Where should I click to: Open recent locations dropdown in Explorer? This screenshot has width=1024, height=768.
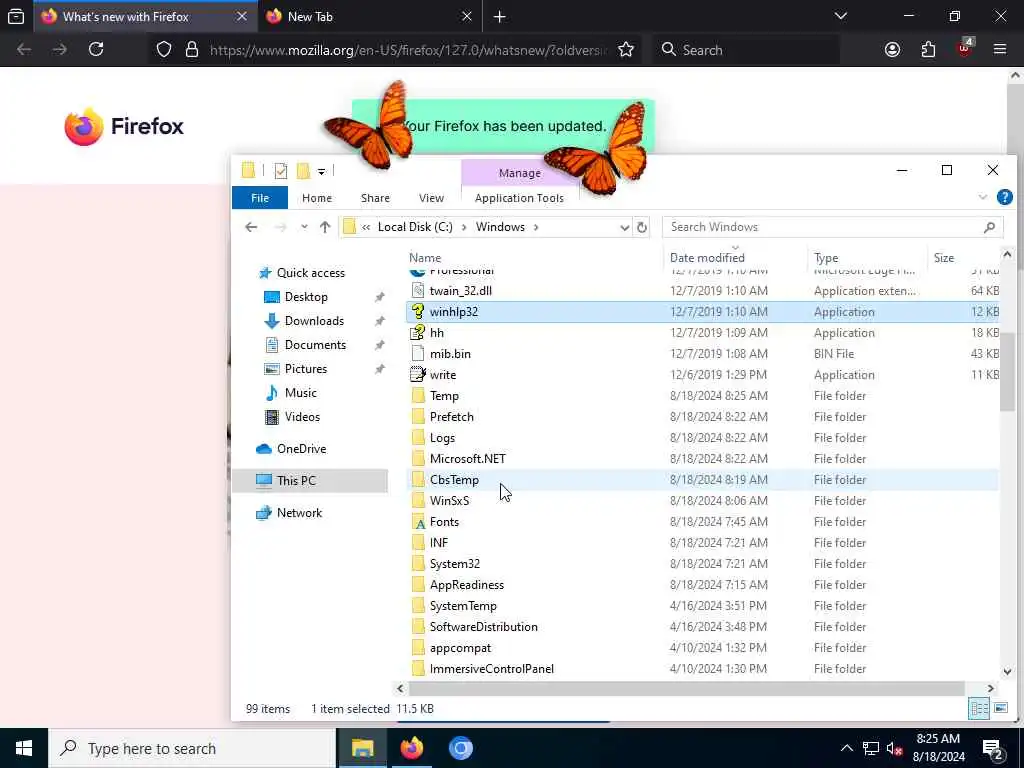coord(304,227)
